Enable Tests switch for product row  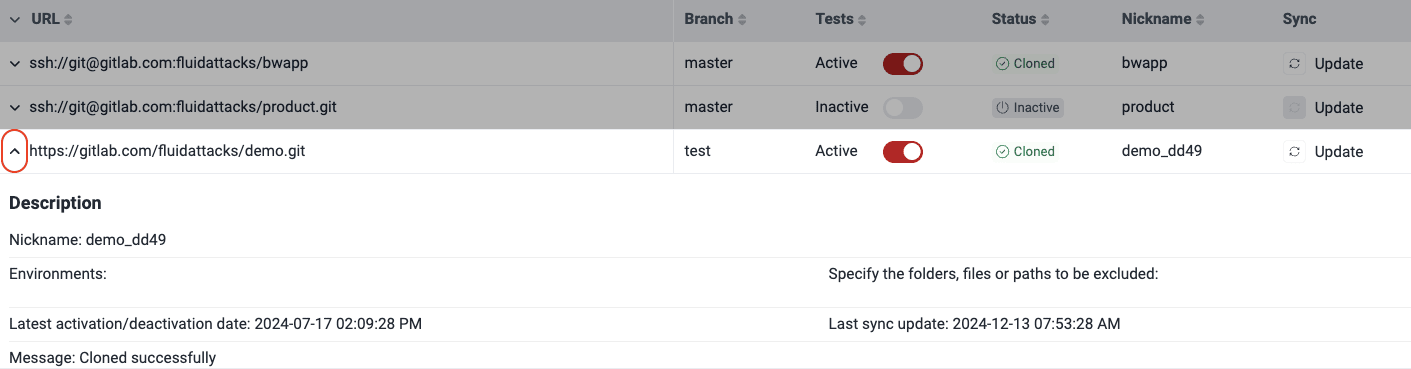(x=903, y=107)
